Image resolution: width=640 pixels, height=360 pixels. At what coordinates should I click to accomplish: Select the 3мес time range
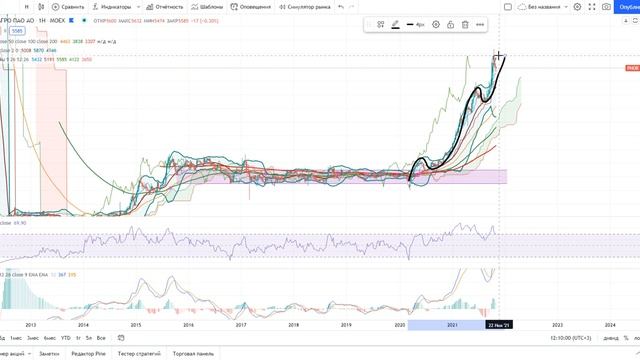coord(33,338)
